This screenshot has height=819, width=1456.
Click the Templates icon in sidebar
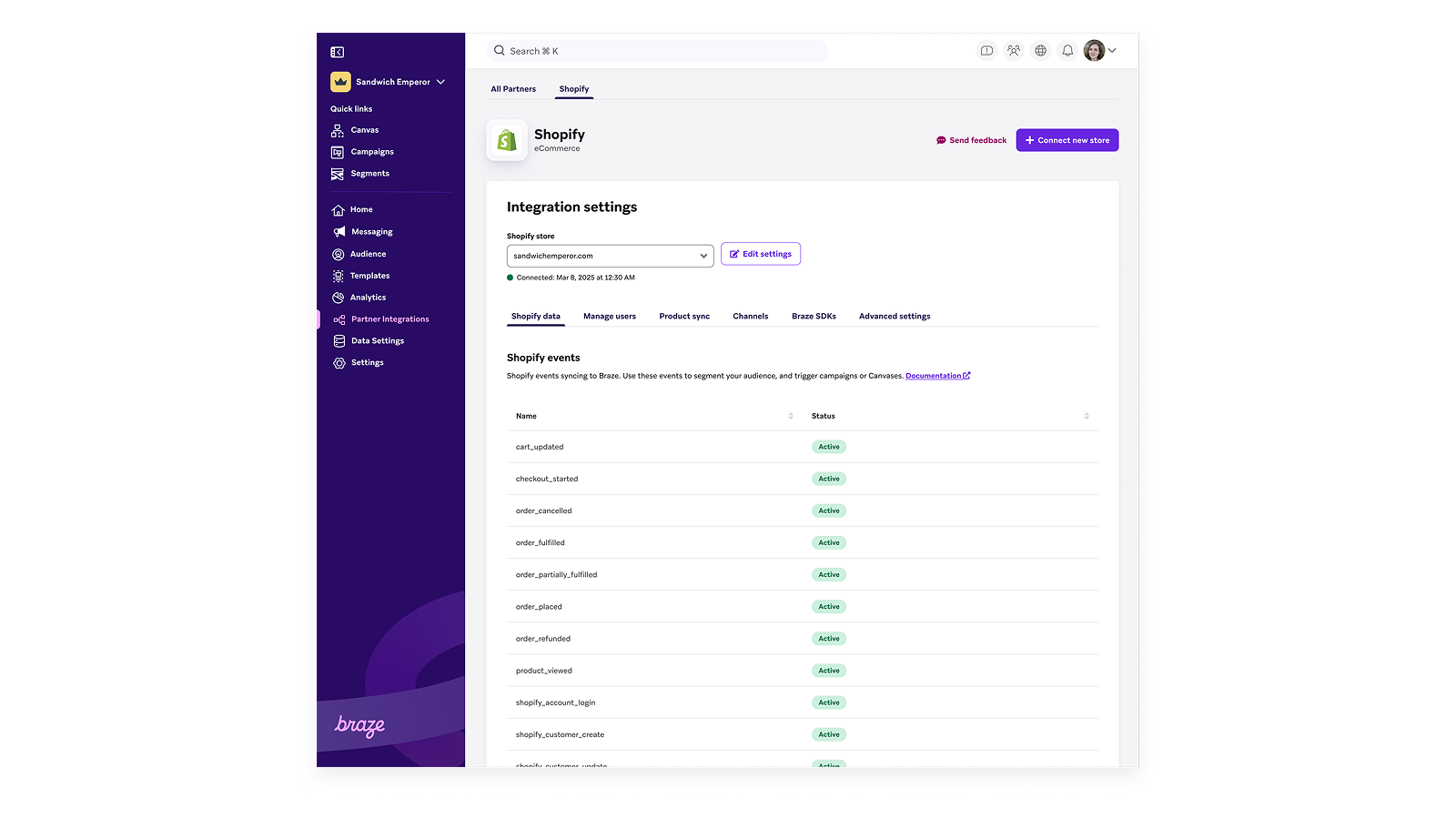[x=339, y=276]
